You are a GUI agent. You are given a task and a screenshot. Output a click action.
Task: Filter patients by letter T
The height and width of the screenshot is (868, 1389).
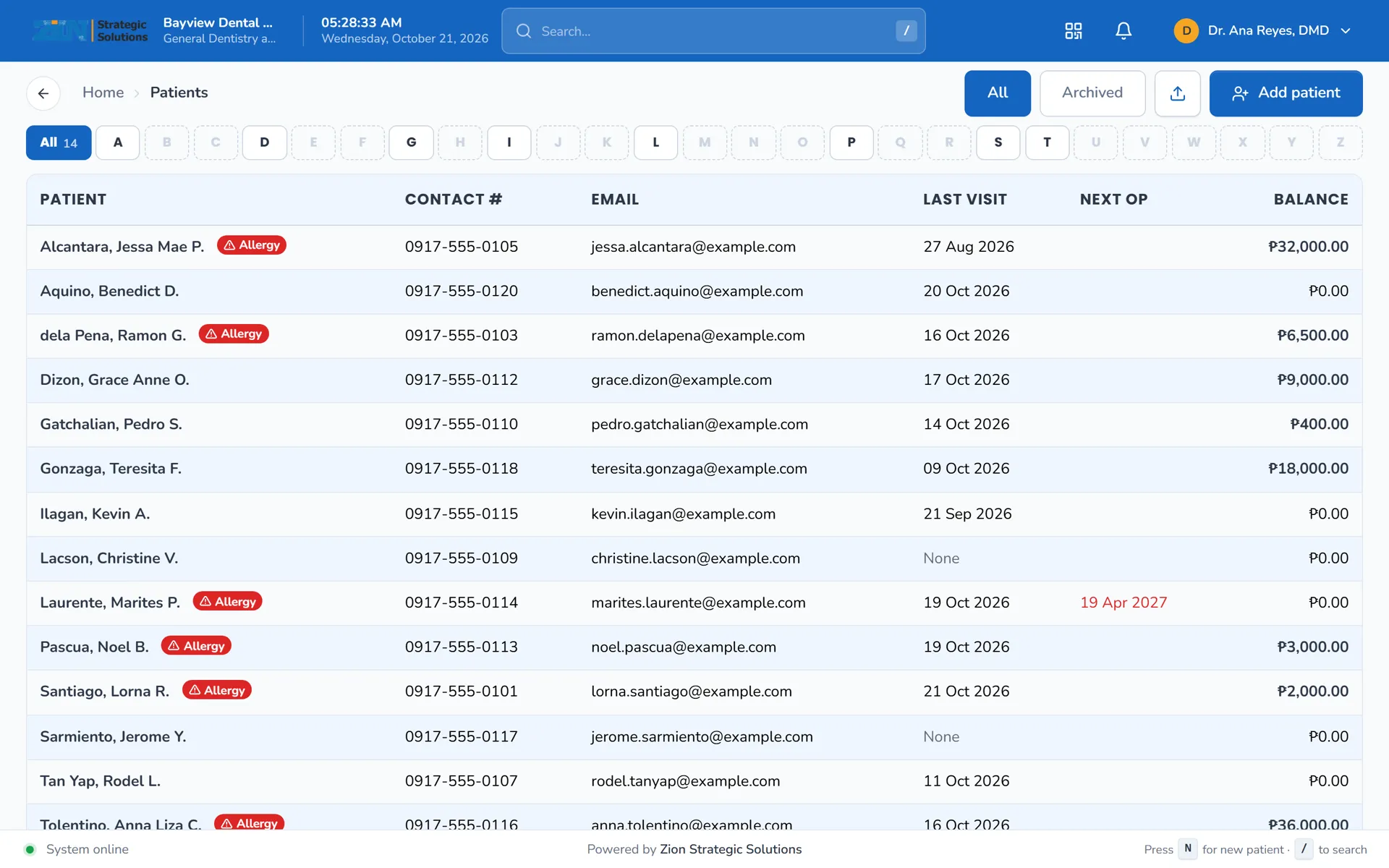click(1047, 142)
